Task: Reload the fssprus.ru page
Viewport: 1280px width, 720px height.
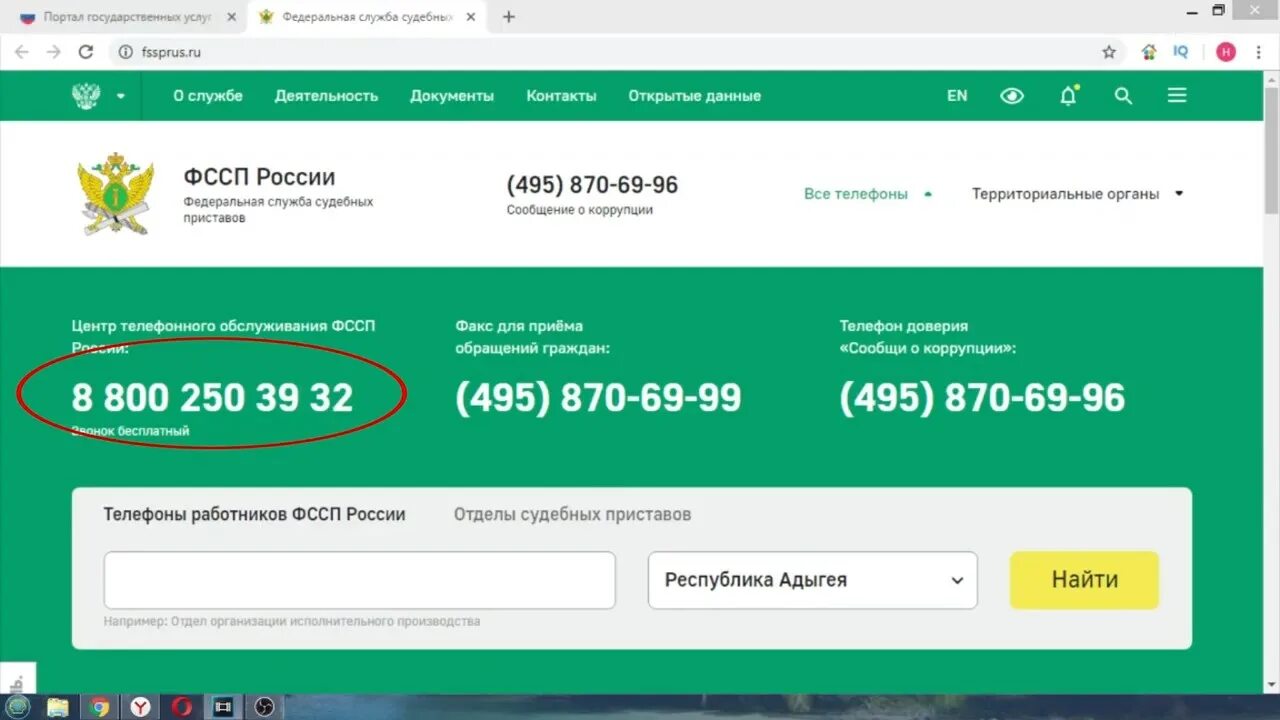Action: pyautogui.click(x=86, y=52)
